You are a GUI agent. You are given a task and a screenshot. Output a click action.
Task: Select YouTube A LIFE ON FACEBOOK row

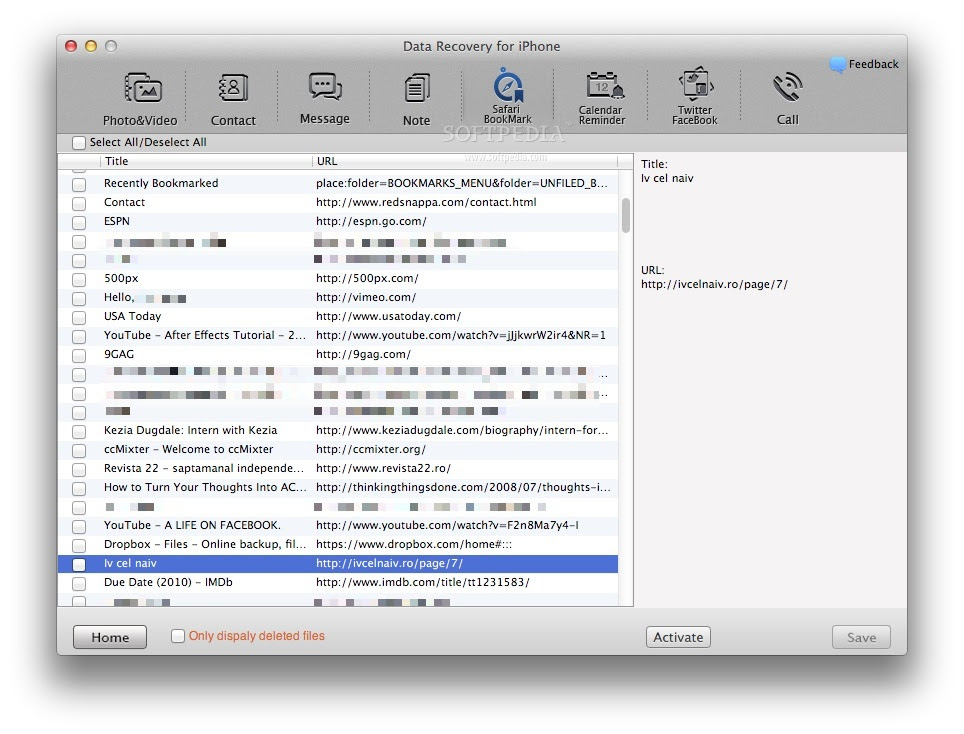(x=338, y=526)
